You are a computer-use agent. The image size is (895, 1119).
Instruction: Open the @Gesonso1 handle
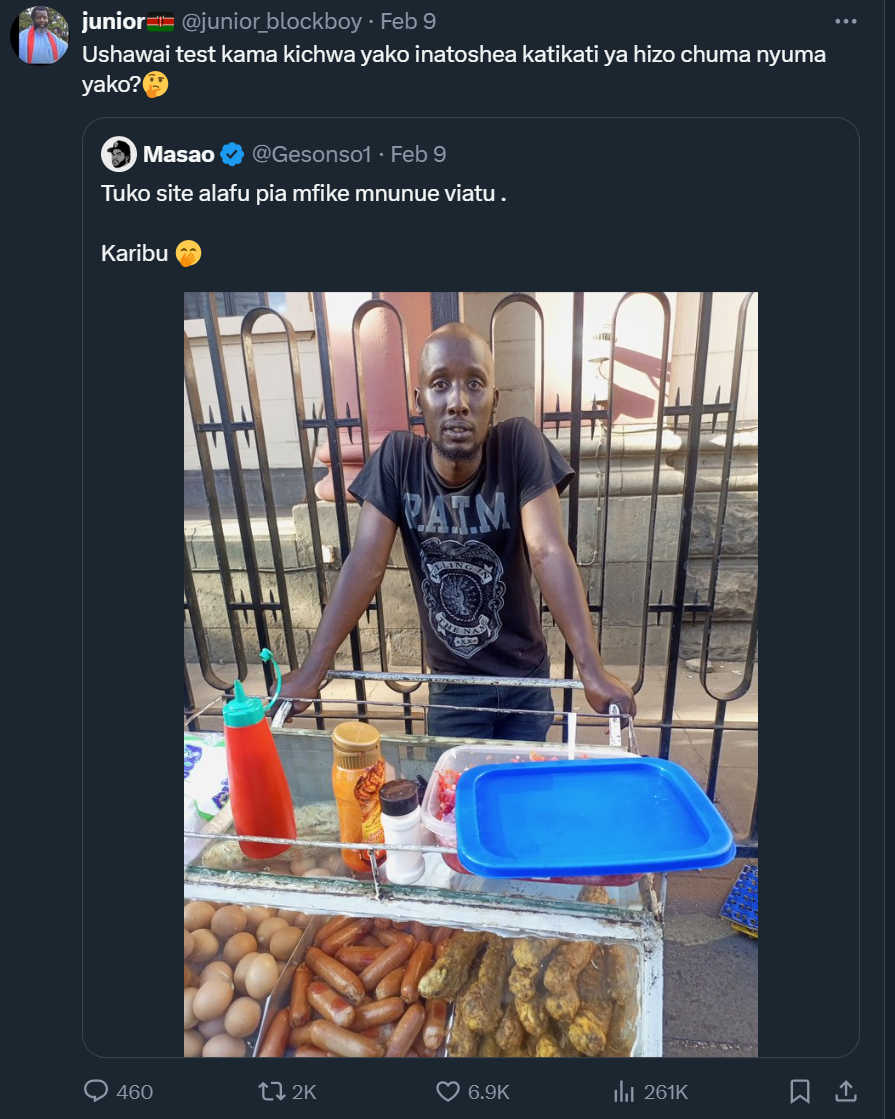311,154
